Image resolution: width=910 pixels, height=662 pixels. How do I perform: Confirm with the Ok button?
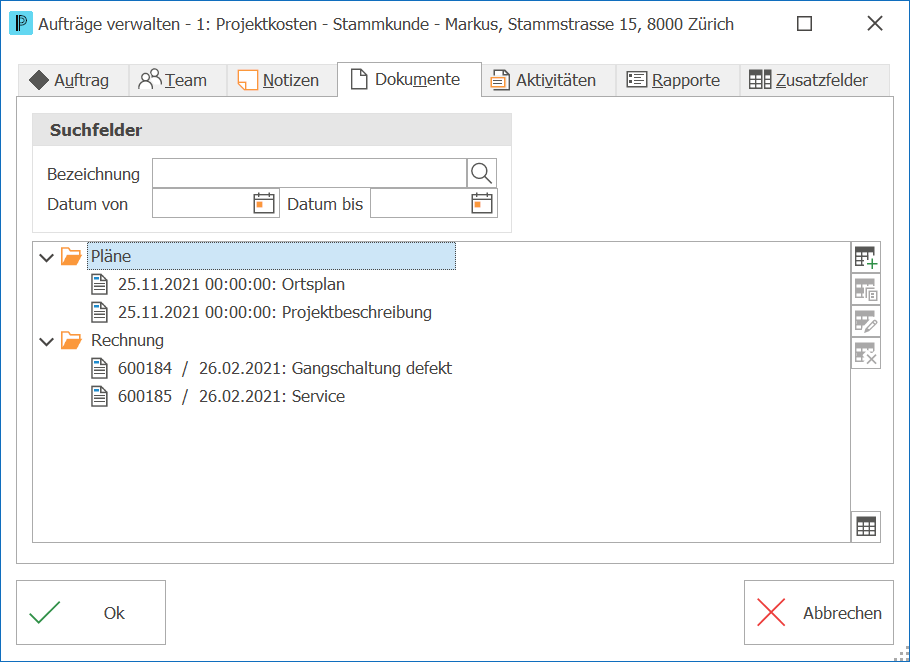[x=91, y=613]
